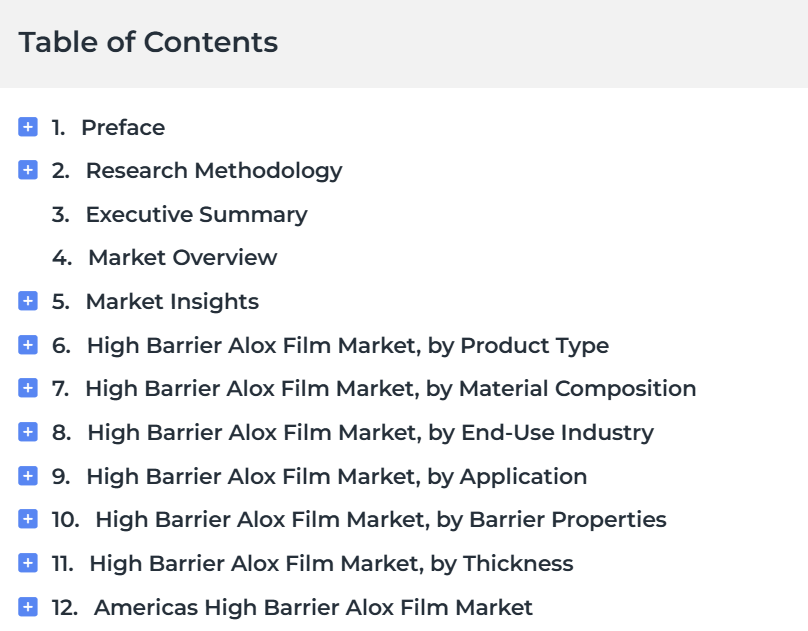Open the Executive Summary entry
This screenshot has height=631, width=808.
196,215
